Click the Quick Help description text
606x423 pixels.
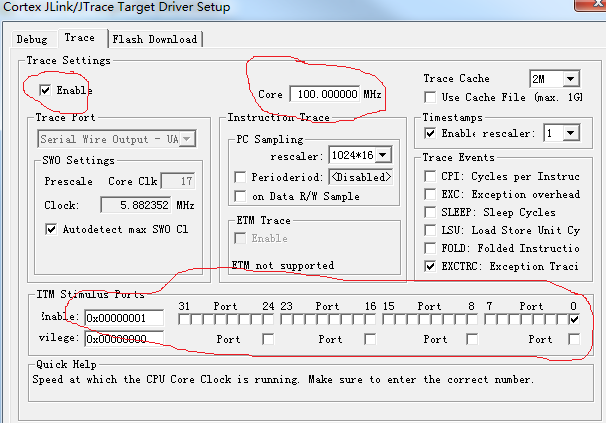click(283, 379)
